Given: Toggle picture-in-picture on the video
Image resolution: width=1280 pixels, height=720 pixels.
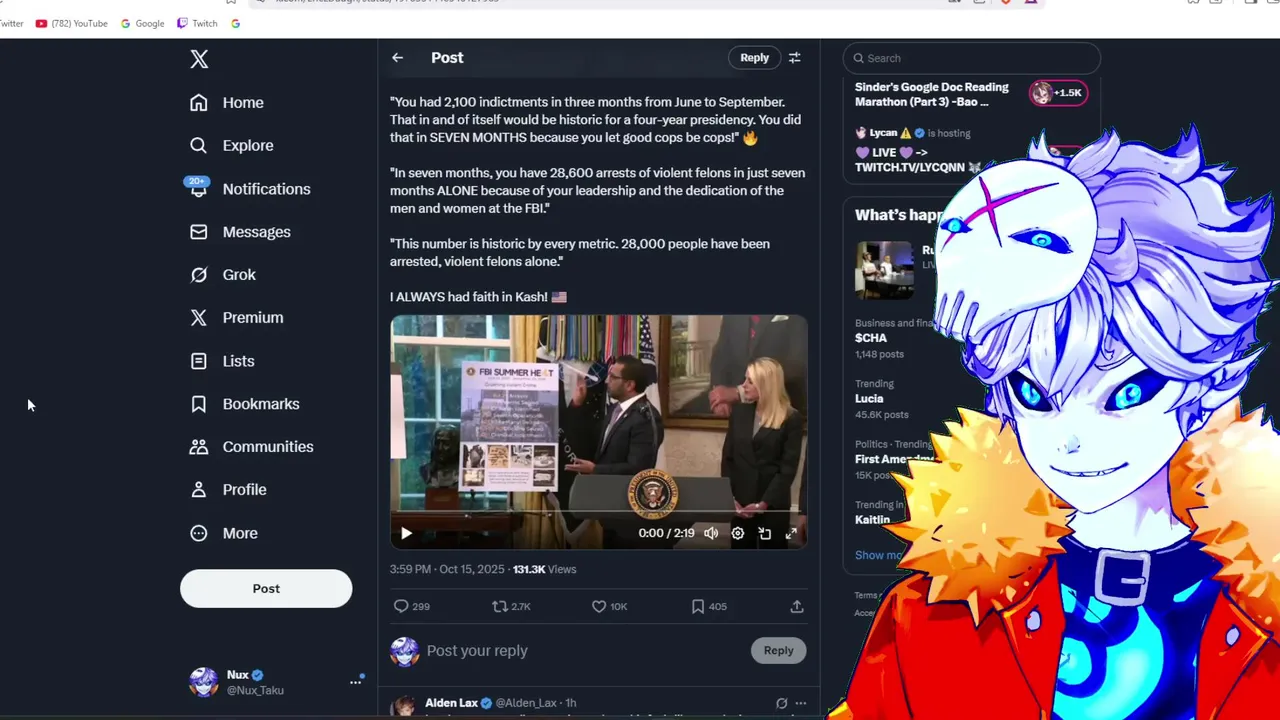Looking at the screenshot, I should click(x=765, y=533).
